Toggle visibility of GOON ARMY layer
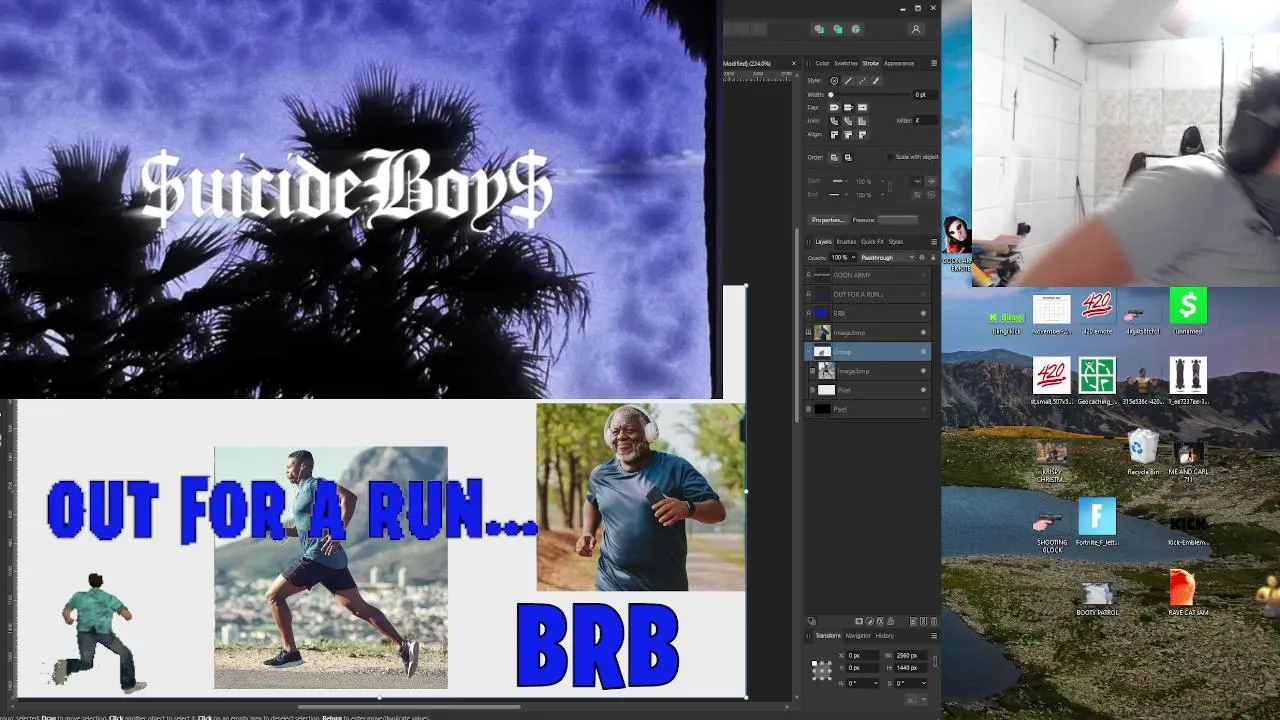 point(923,275)
